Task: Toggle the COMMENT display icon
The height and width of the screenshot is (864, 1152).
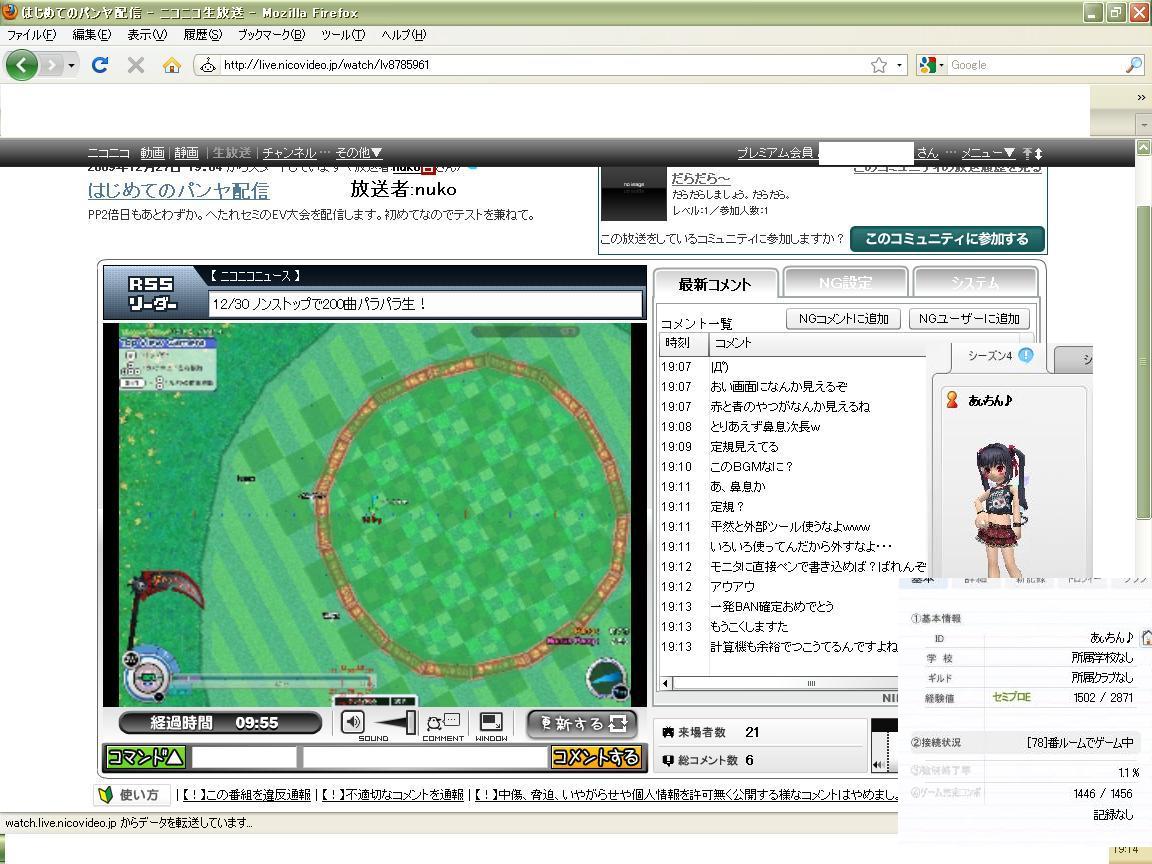Action: coord(442,722)
